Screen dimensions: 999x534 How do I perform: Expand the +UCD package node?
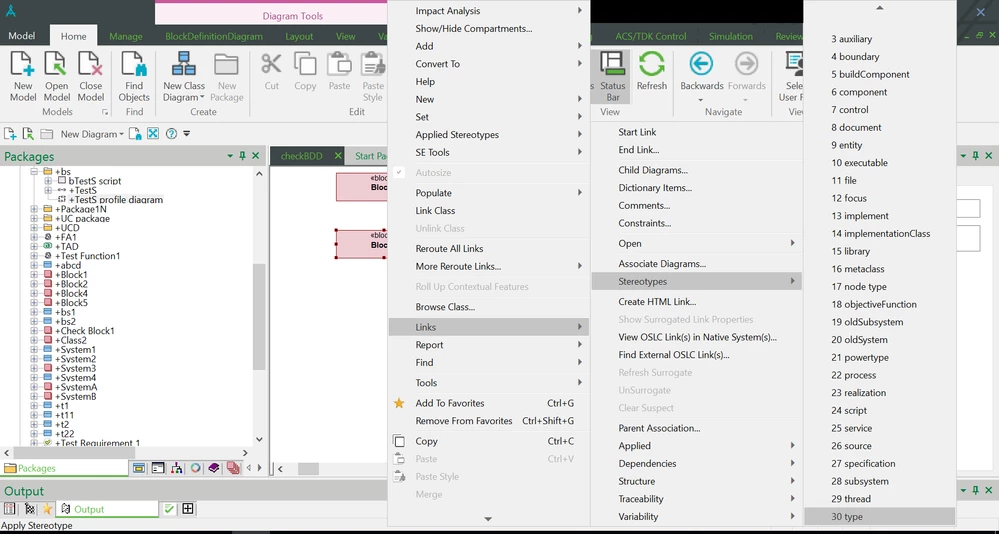[x=34, y=227]
